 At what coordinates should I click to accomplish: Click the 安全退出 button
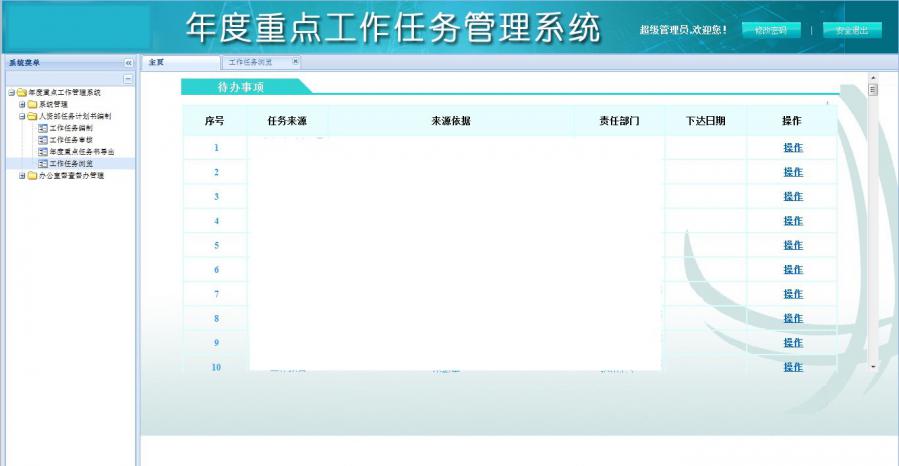click(852, 30)
